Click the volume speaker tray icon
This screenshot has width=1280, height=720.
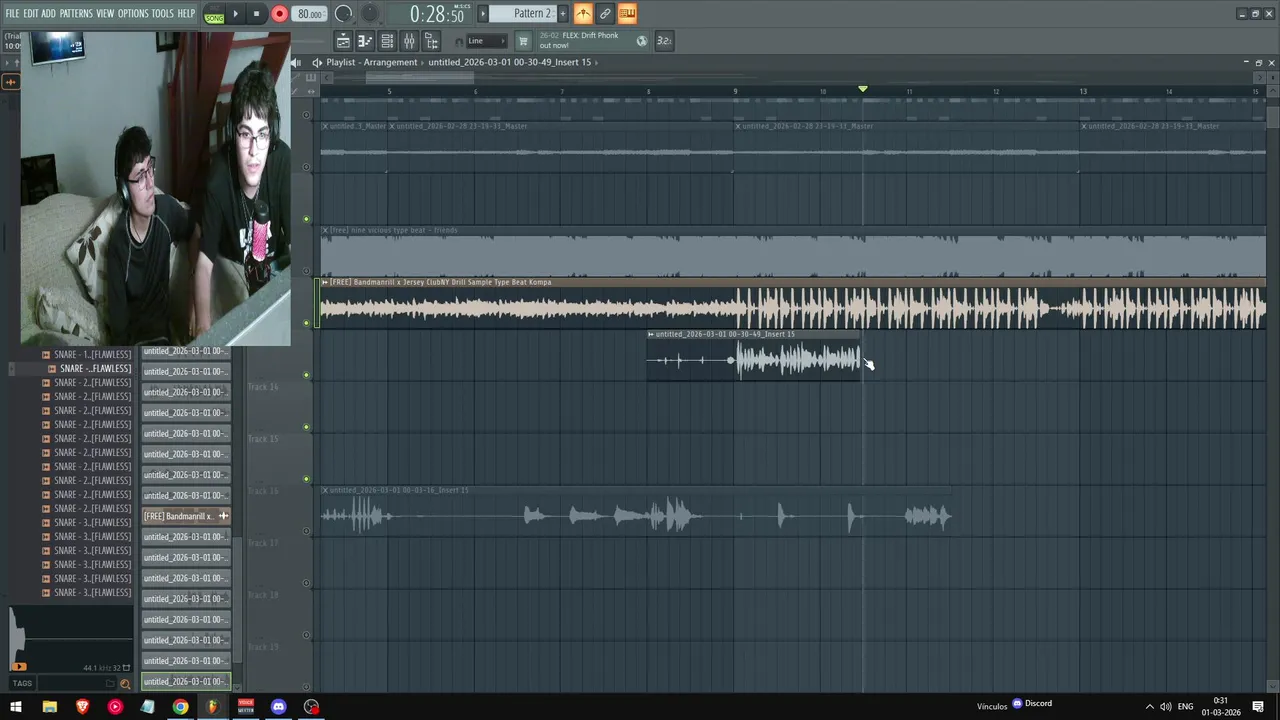(1166, 707)
